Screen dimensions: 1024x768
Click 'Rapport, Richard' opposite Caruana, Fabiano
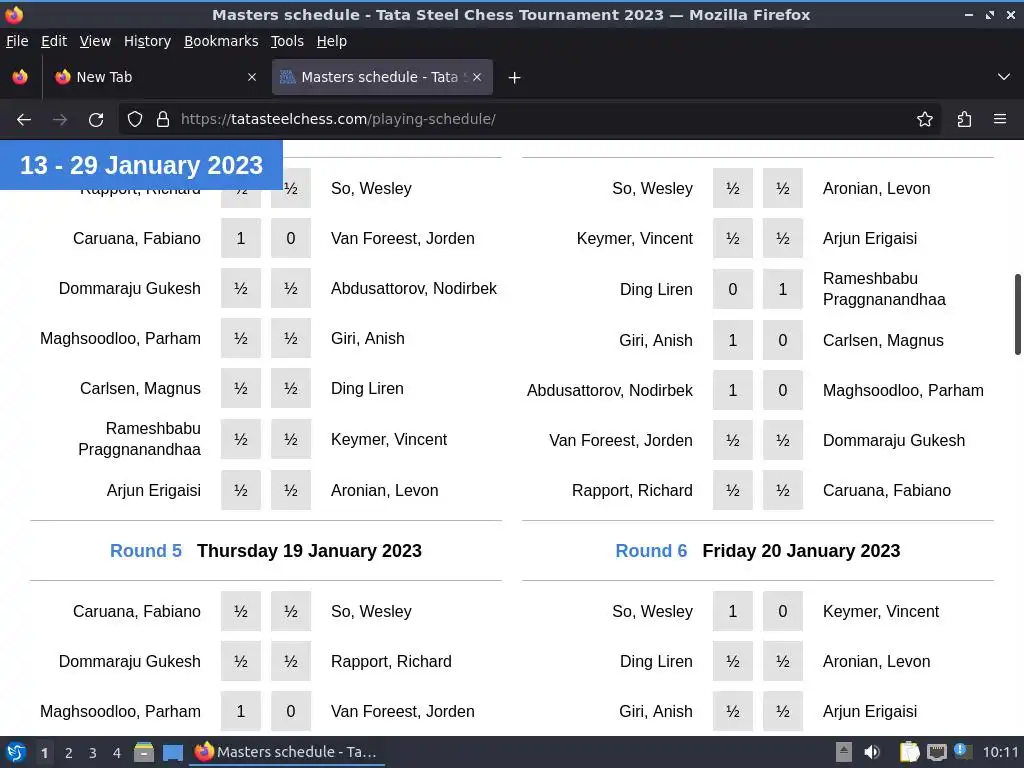pyautogui.click(x=632, y=490)
